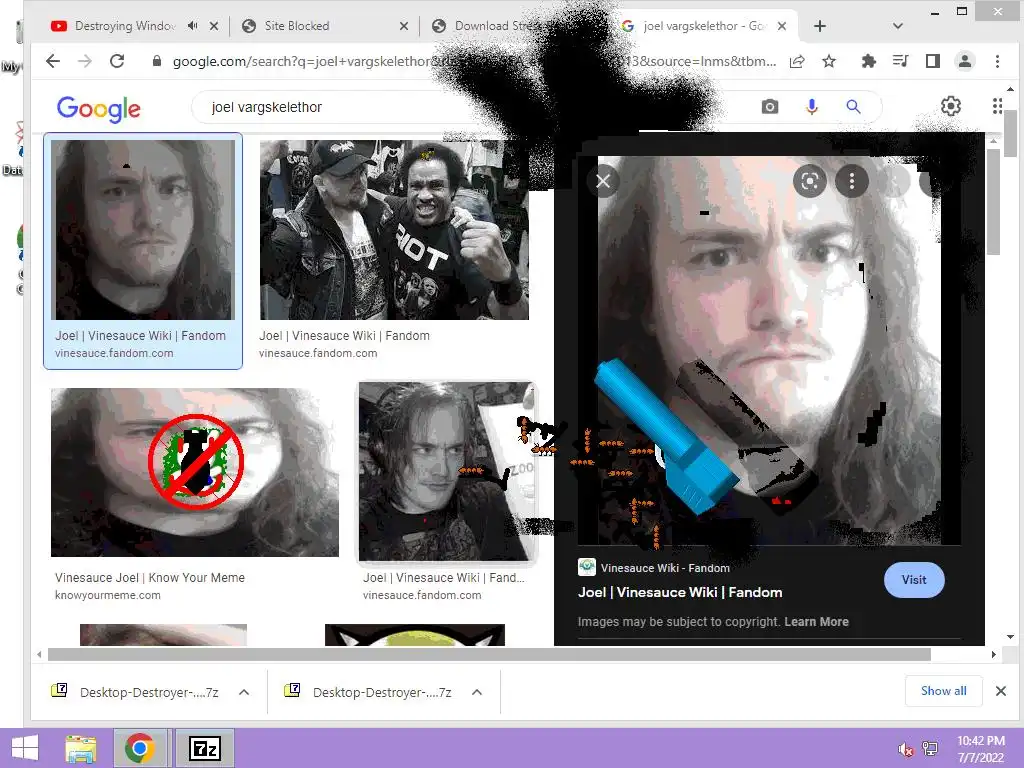This screenshot has width=1024, height=768.
Task: Search by image with camera icon
Action: pos(770,106)
